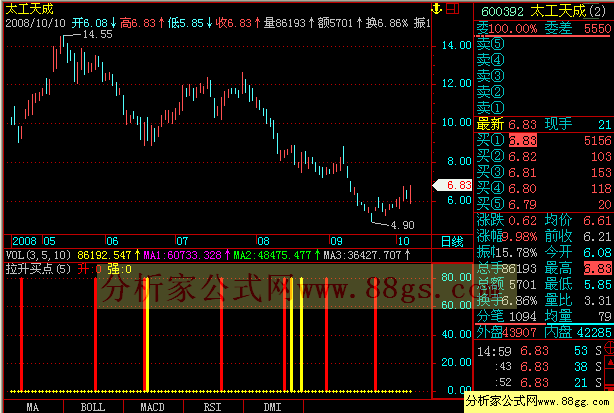This screenshot has width=614, height=413.
Task: Click the 14.00 price axis label
Action: point(457,45)
